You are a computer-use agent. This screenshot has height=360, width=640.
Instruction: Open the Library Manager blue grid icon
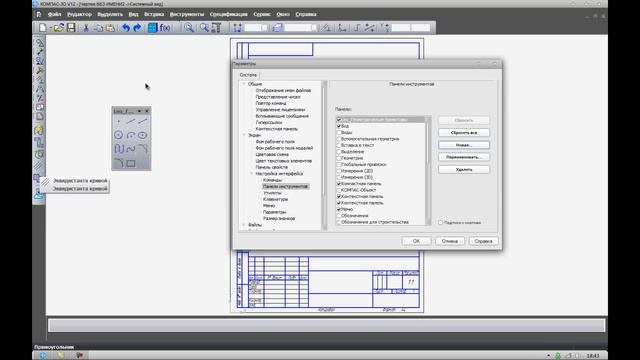tap(152, 28)
